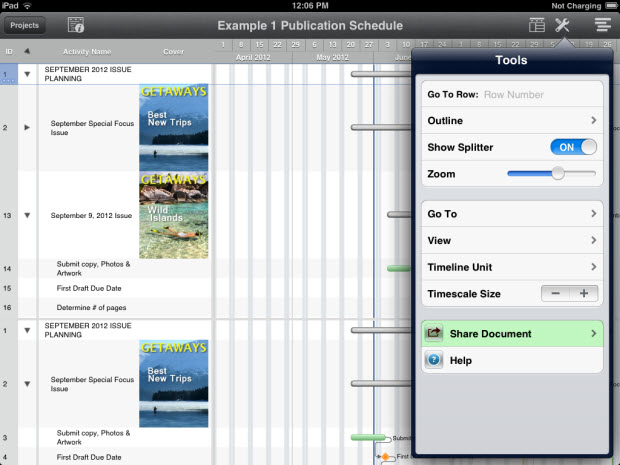Screen dimensions: 620x465
Task: Open the View submenu
Action: (511, 241)
